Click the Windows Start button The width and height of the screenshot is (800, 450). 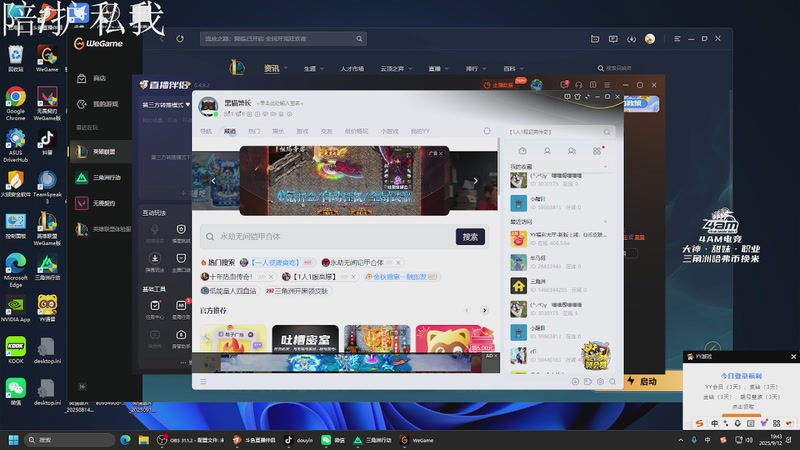point(14,440)
